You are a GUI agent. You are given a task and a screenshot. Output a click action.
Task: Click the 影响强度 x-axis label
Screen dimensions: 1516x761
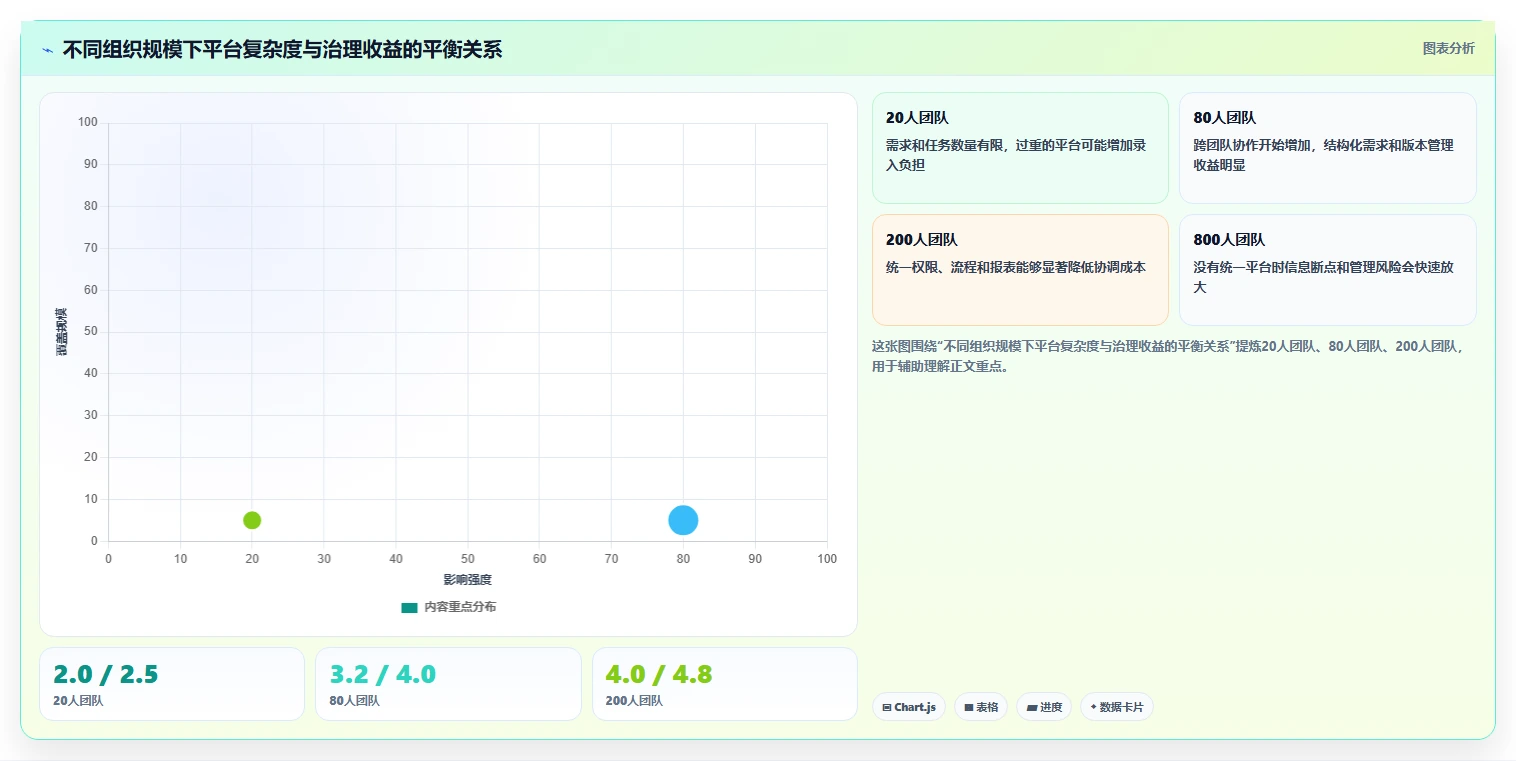468,580
